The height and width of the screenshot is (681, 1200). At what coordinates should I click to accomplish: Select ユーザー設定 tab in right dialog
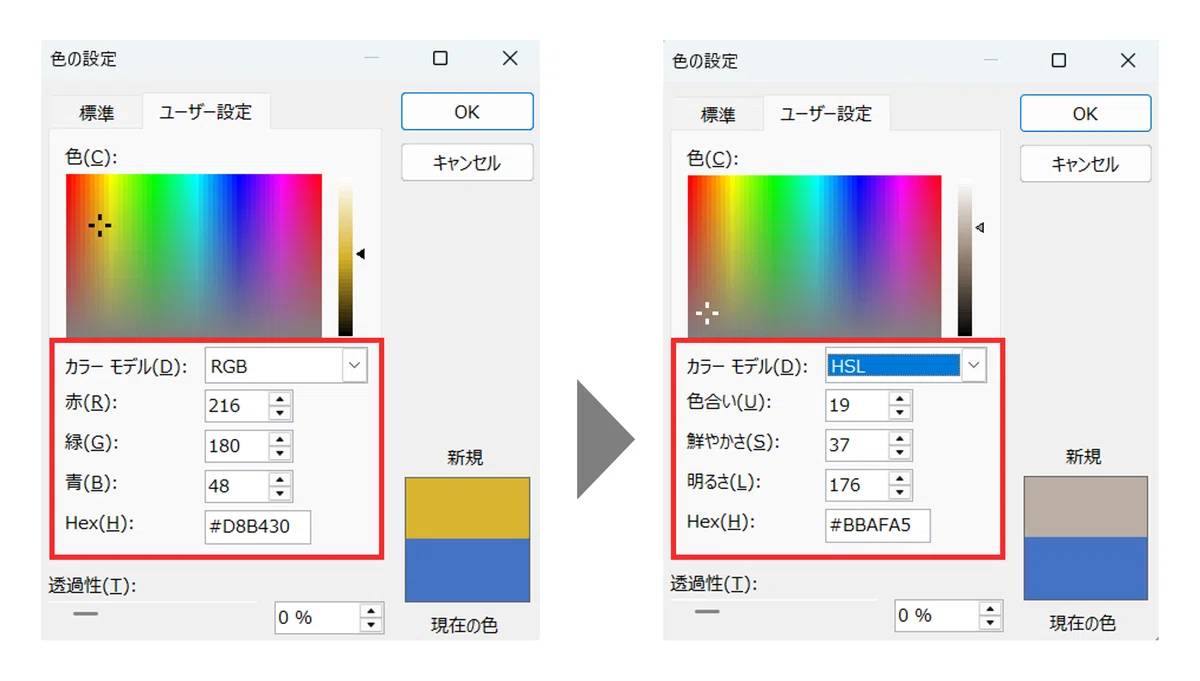tap(826, 114)
